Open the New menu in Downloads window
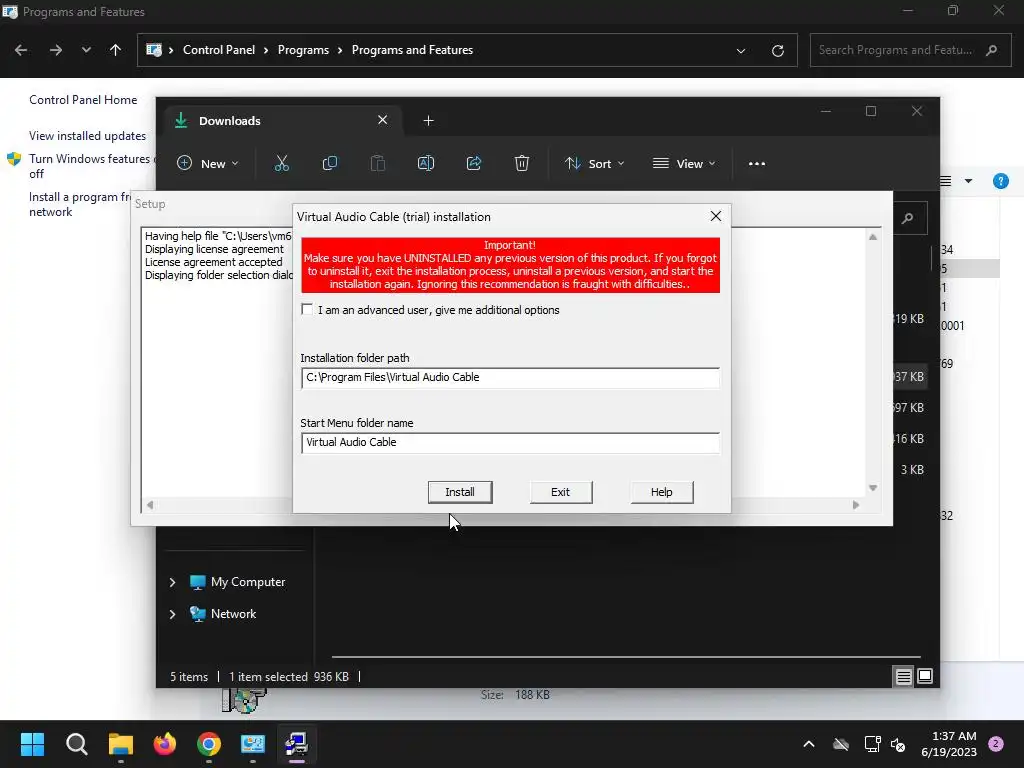The height and width of the screenshot is (768, 1024). click(x=208, y=163)
